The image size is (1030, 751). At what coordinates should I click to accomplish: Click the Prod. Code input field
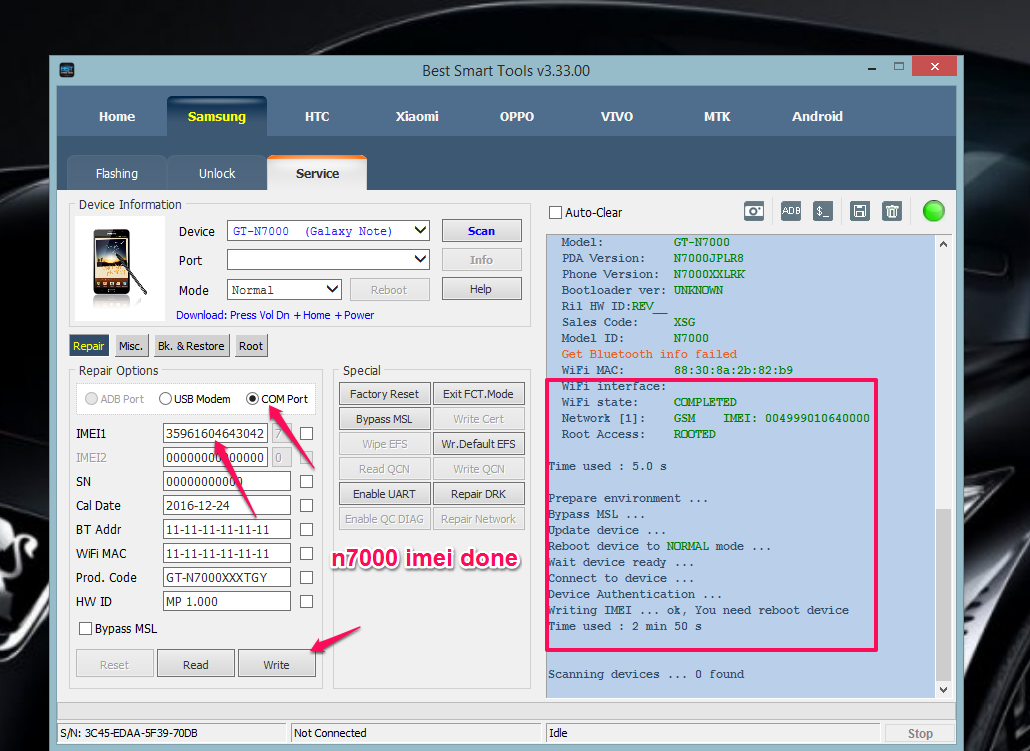227,578
